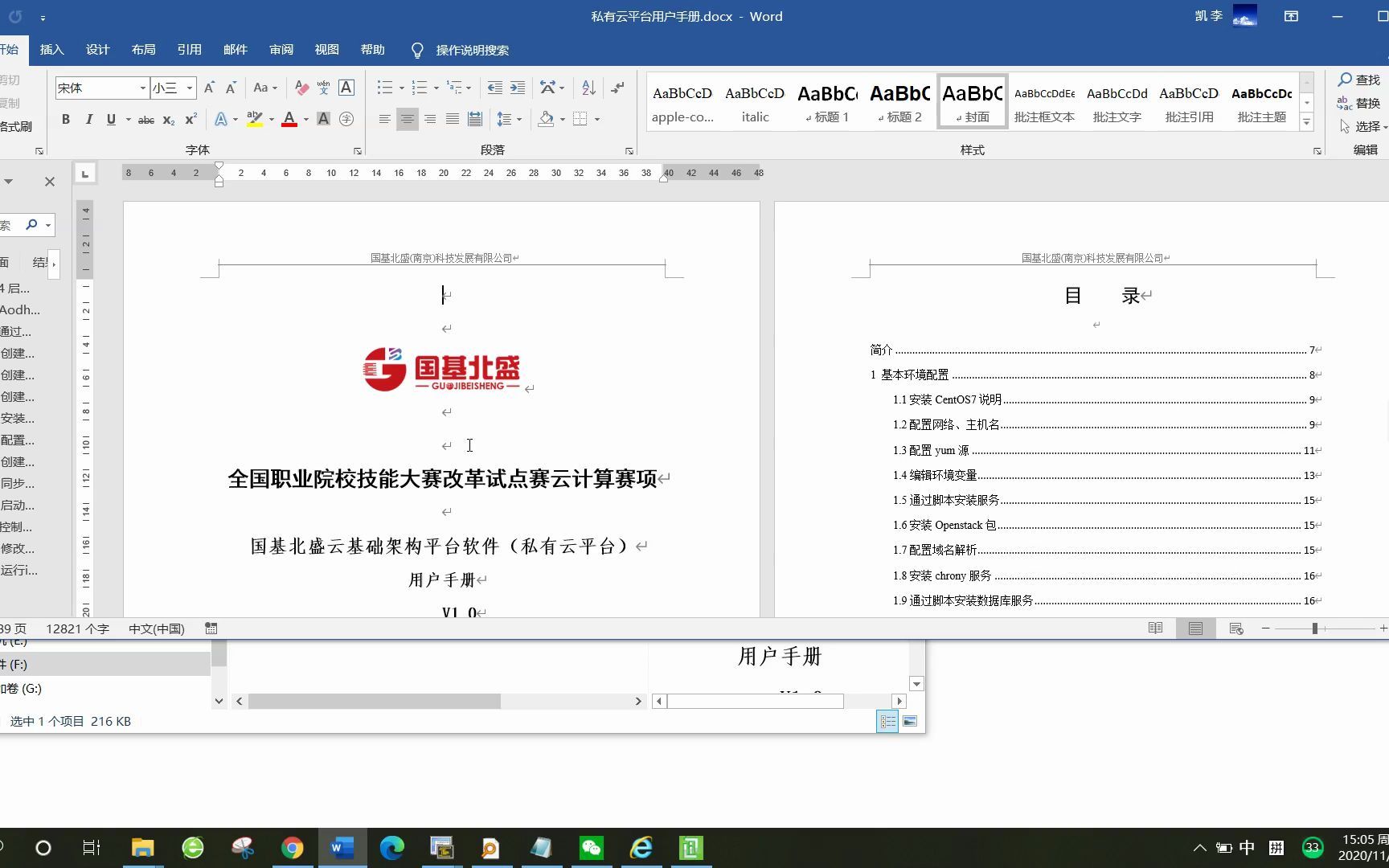1389x868 pixels.
Task: Toggle bold formatting
Action: [66, 119]
